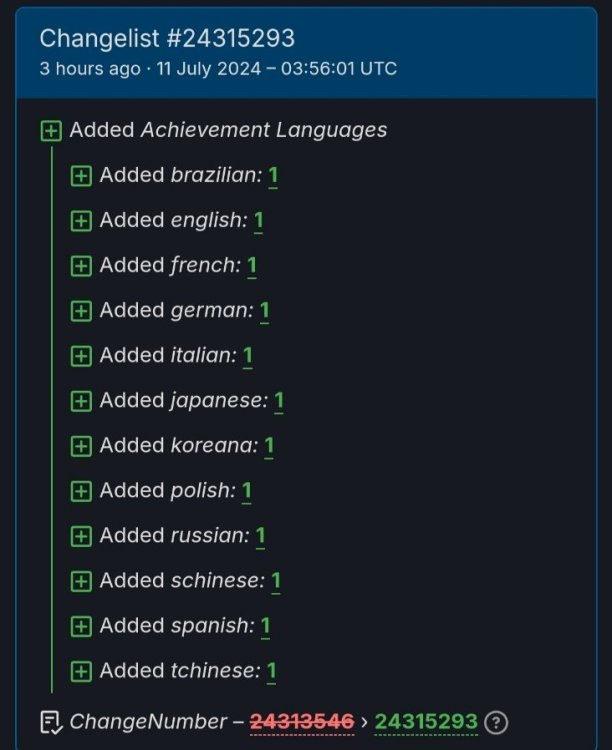Click the value 1 next to schinese
This screenshot has width=612, height=750.
(276, 581)
